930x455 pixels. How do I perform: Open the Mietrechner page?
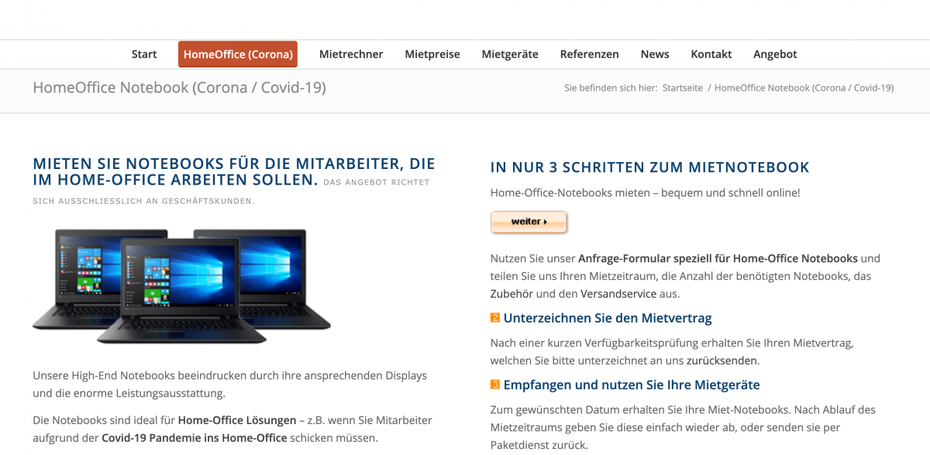(351, 54)
